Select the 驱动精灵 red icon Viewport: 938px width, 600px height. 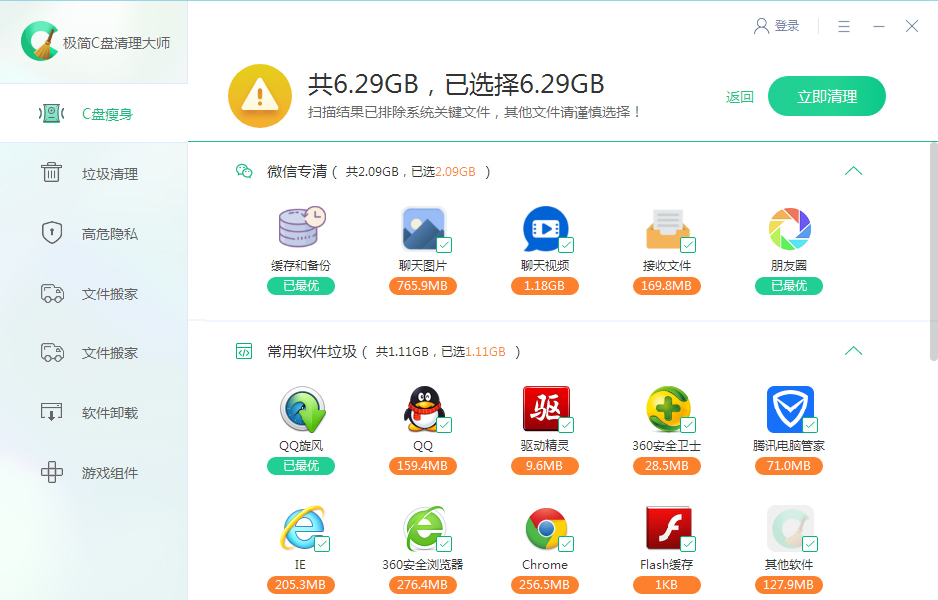(545, 409)
